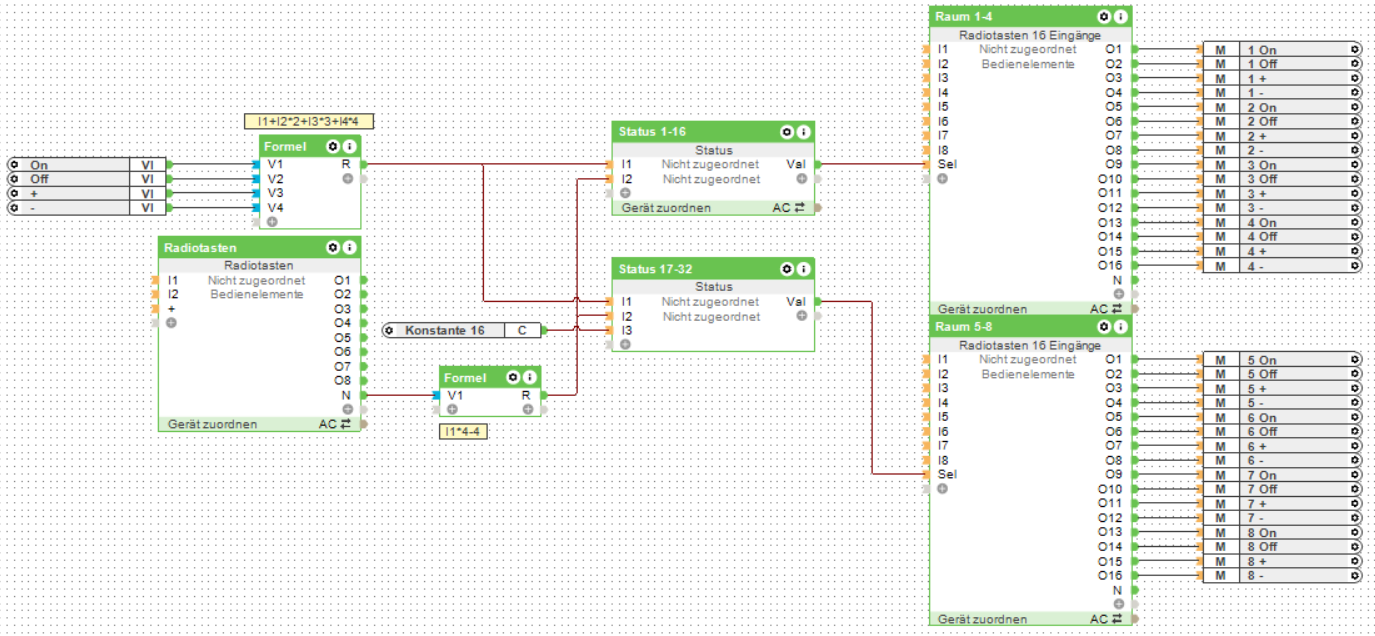Viewport: 1375px width, 636px height.
Task: Add input plus on Status 1-16 below I2
Action: (626, 193)
